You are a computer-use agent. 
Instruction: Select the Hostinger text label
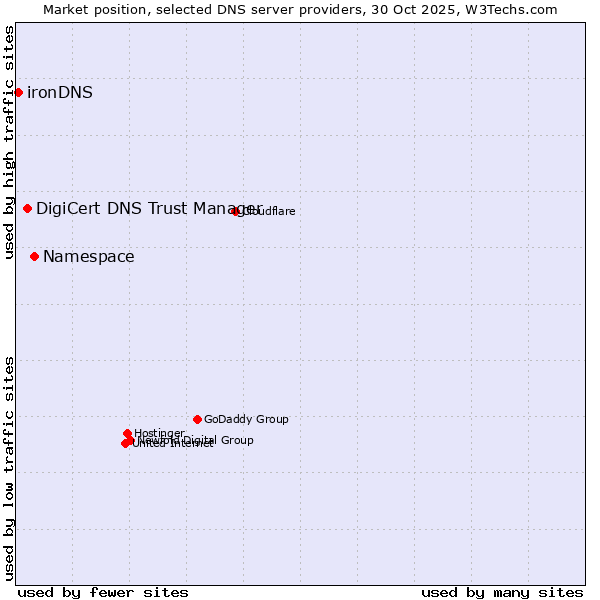pos(160,433)
